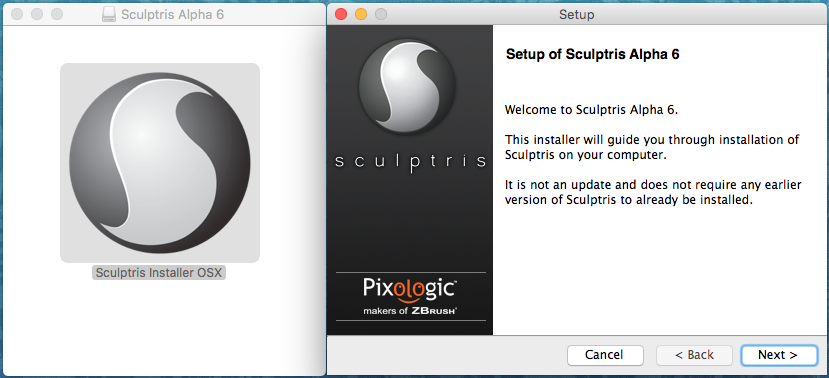Click the Pixologic logo in the sidebar
This screenshot has width=829, height=378.
410,288
